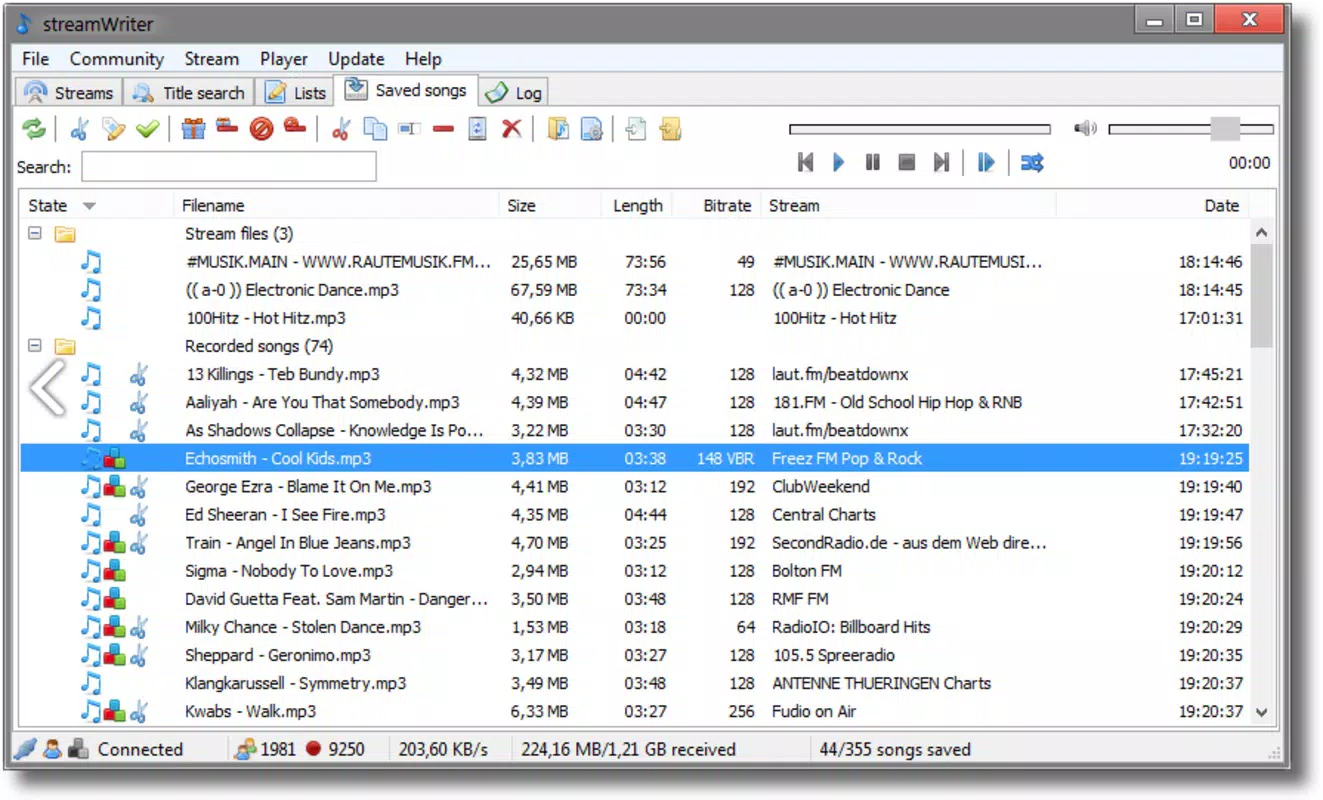The width and height of the screenshot is (1323, 800).
Task: Sort by the Size column header
Action: coord(550,206)
